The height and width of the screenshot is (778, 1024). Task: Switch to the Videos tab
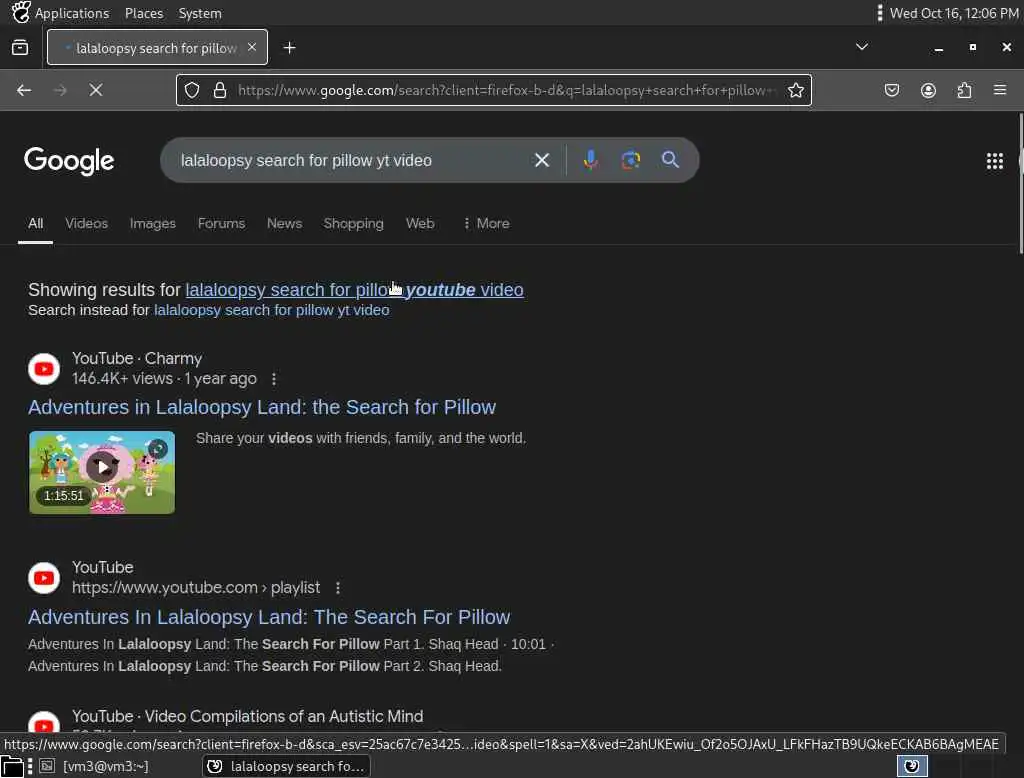(x=86, y=223)
